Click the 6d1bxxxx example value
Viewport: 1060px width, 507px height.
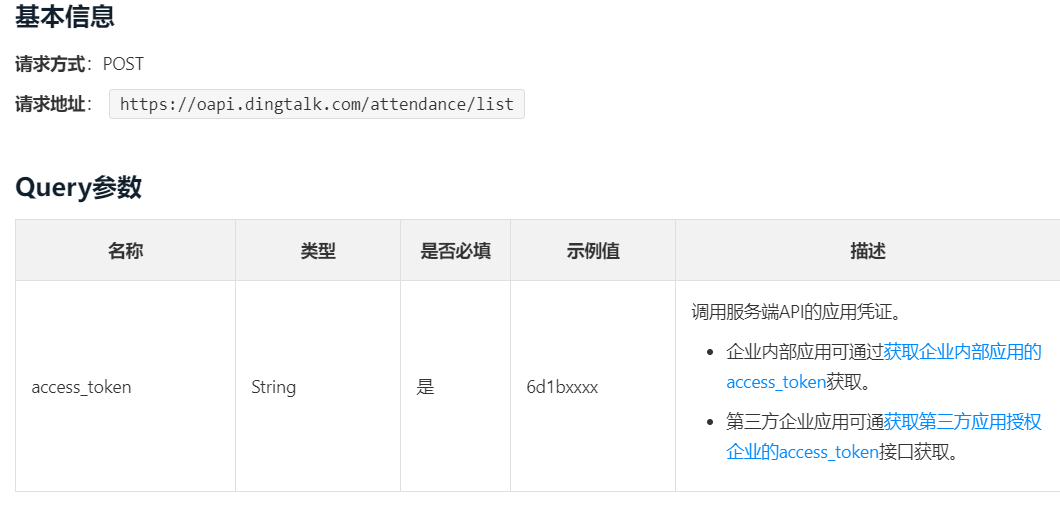562,387
